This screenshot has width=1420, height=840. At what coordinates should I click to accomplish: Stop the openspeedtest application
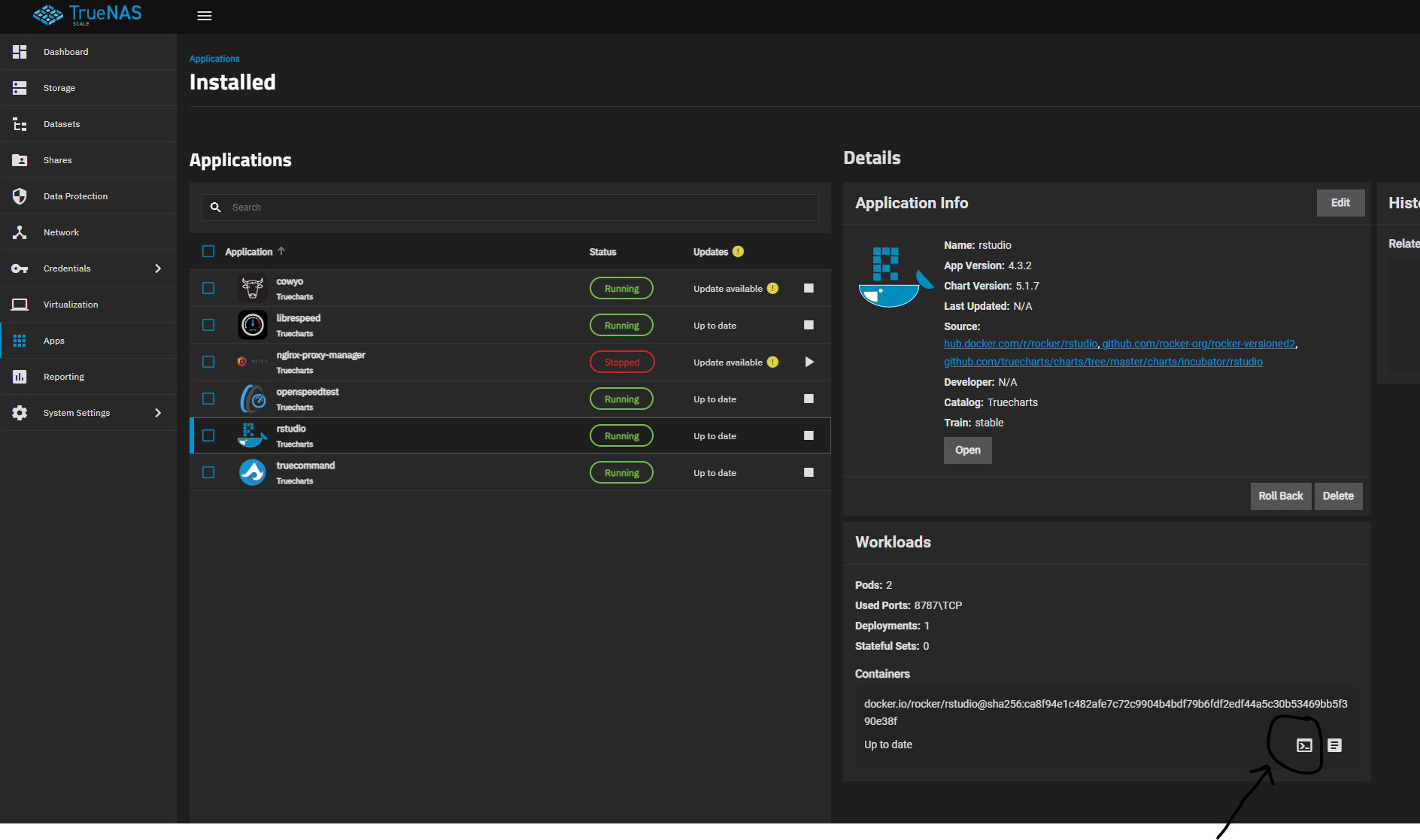pyautogui.click(x=809, y=399)
